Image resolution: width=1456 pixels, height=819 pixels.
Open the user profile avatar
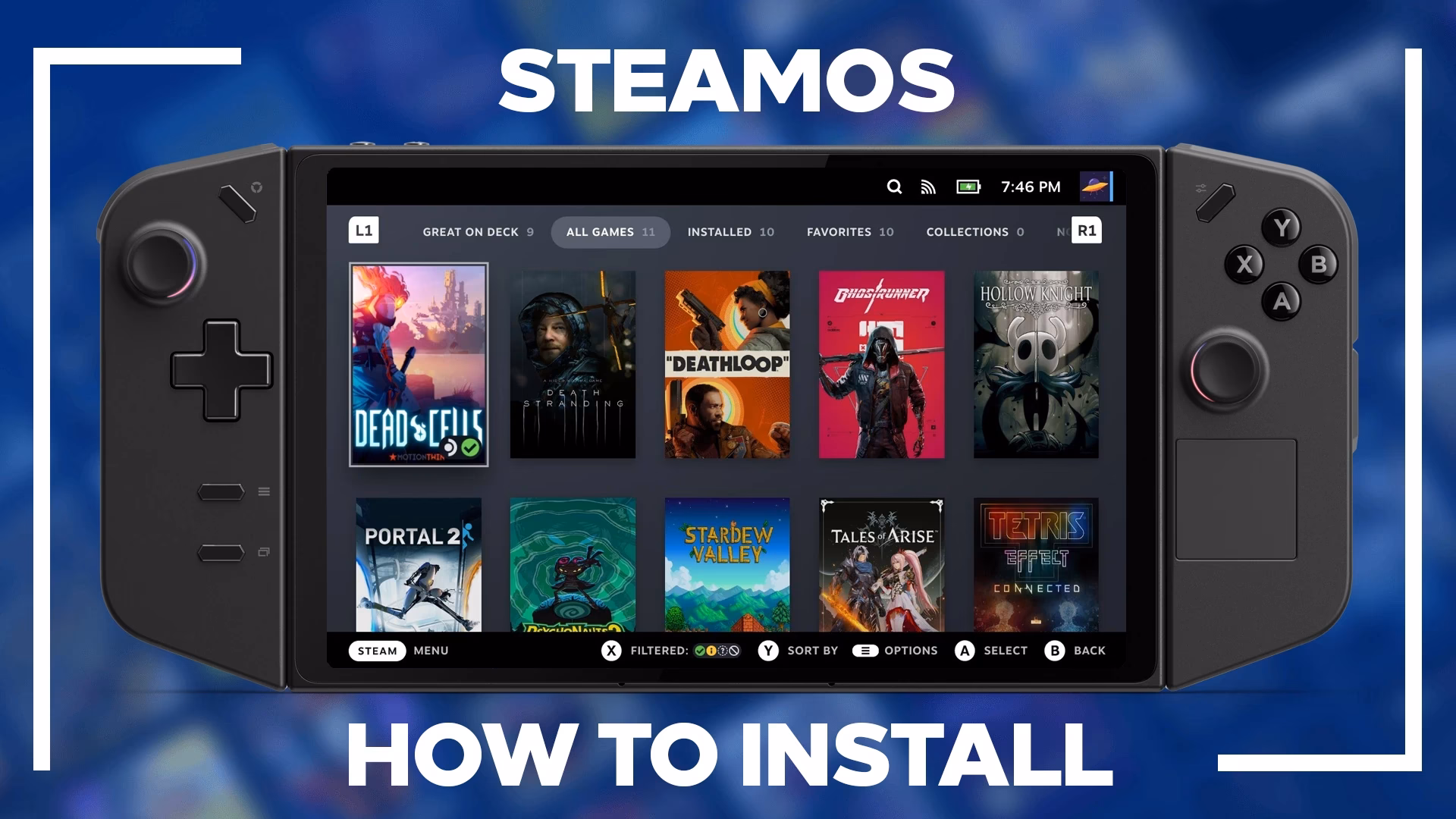click(x=1096, y=187)
